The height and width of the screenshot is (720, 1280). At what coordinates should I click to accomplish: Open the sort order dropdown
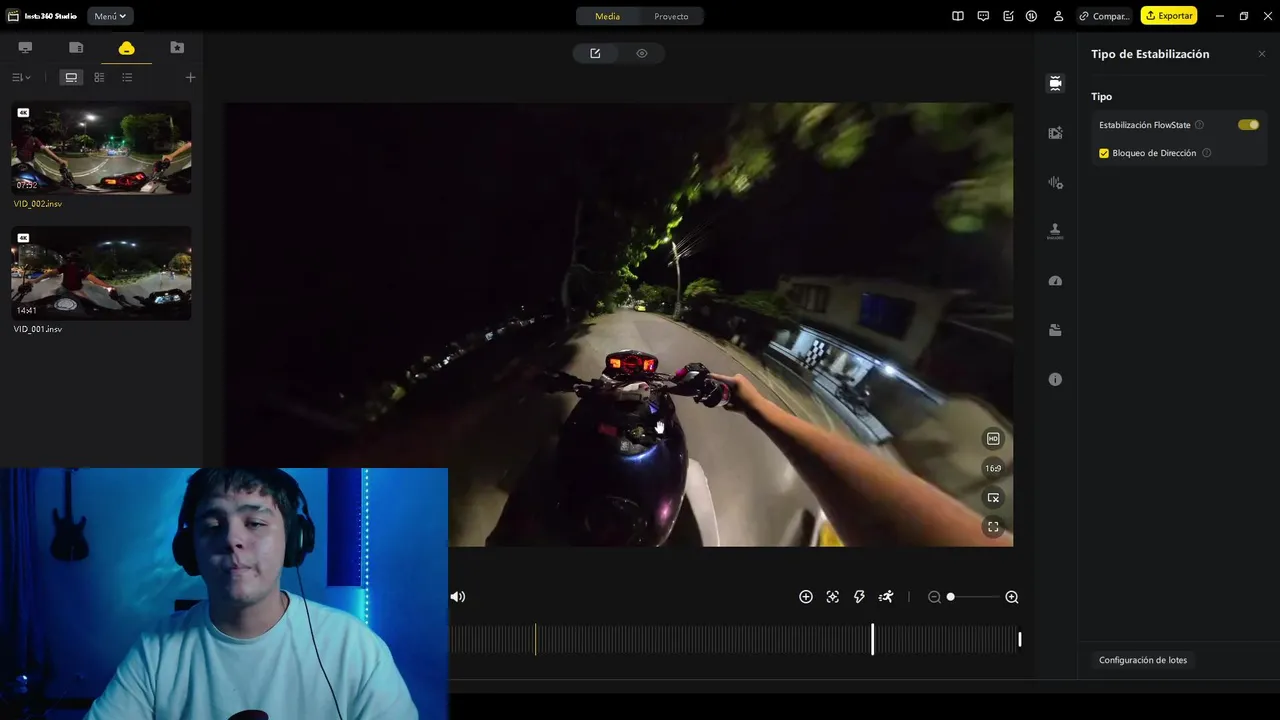(21, 77)
